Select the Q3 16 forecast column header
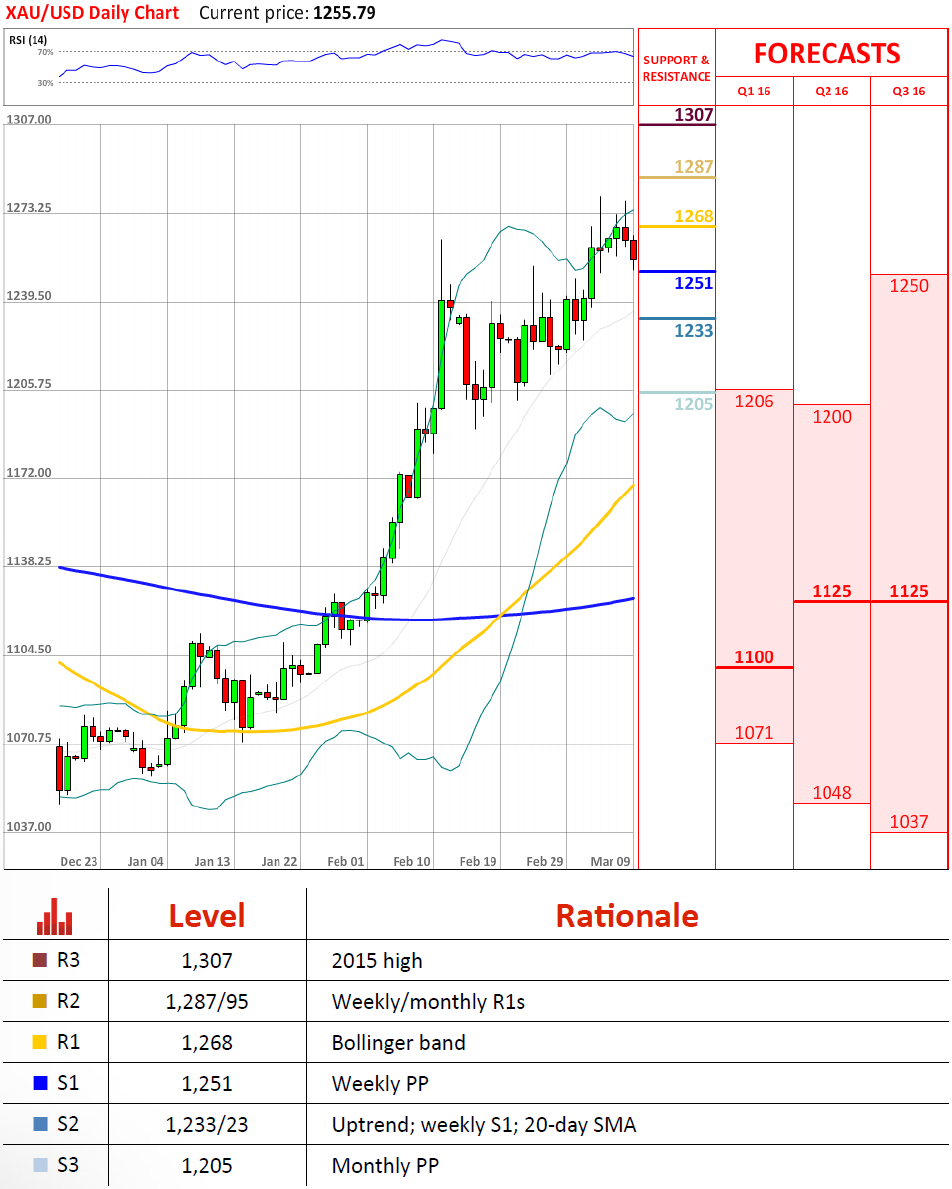Image resolution: width=952 pixels, height=1189 pixels. tap(909, 91)
